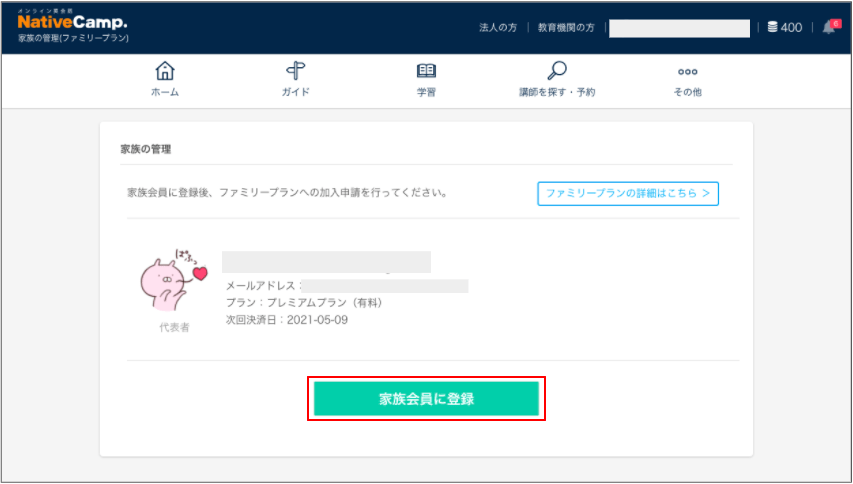The height and width of the screenshot is (484, 853).
Task: Select the ガイド menu label
Action: click(x=295, y=92)
